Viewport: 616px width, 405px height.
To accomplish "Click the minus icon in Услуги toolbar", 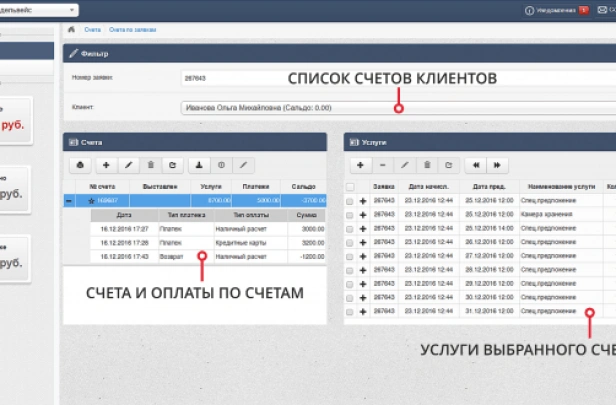I will [x=382, y=164].
